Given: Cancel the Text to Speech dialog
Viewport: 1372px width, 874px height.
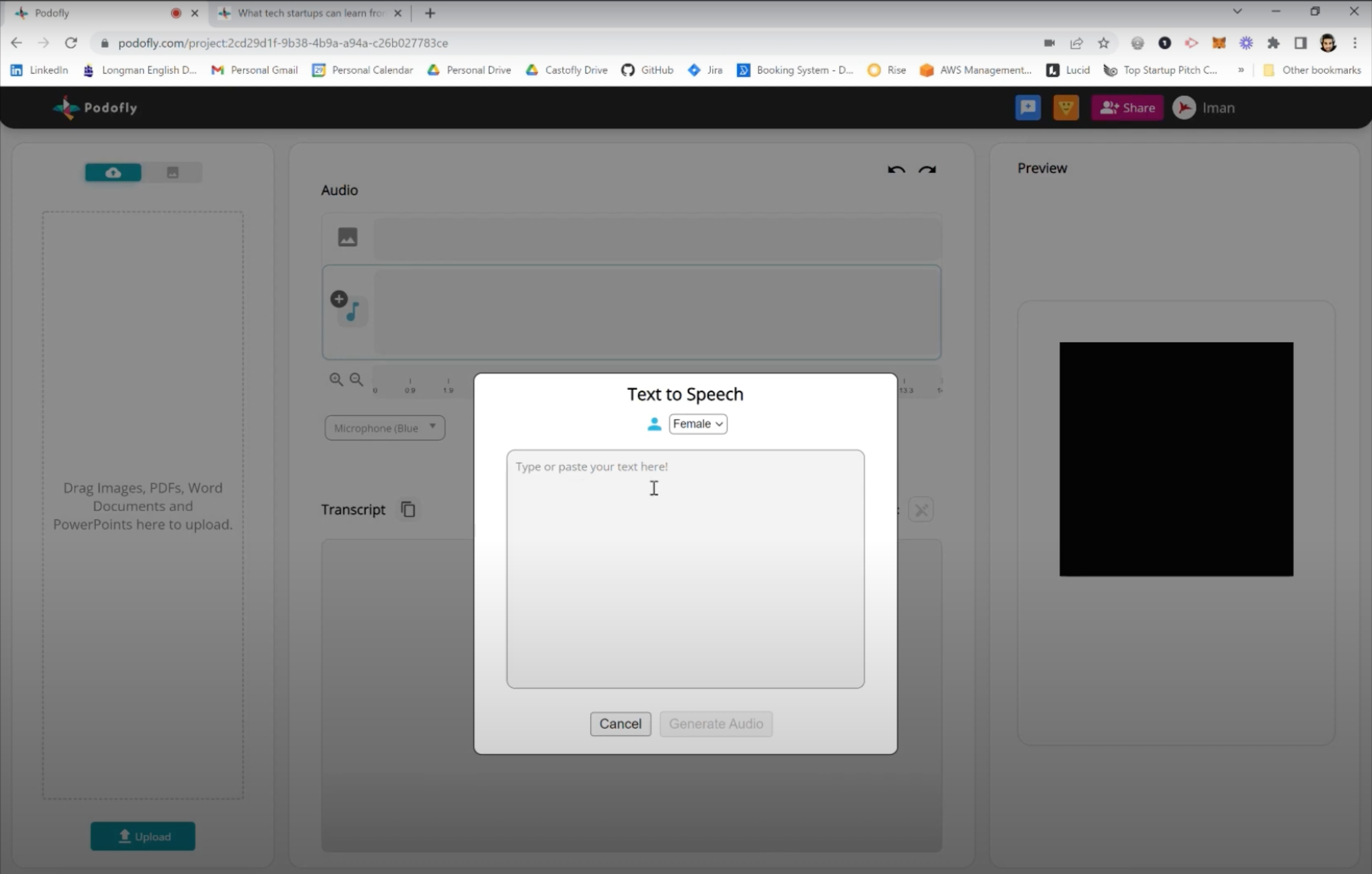Looking at the screenshot, I should [620, 724].
